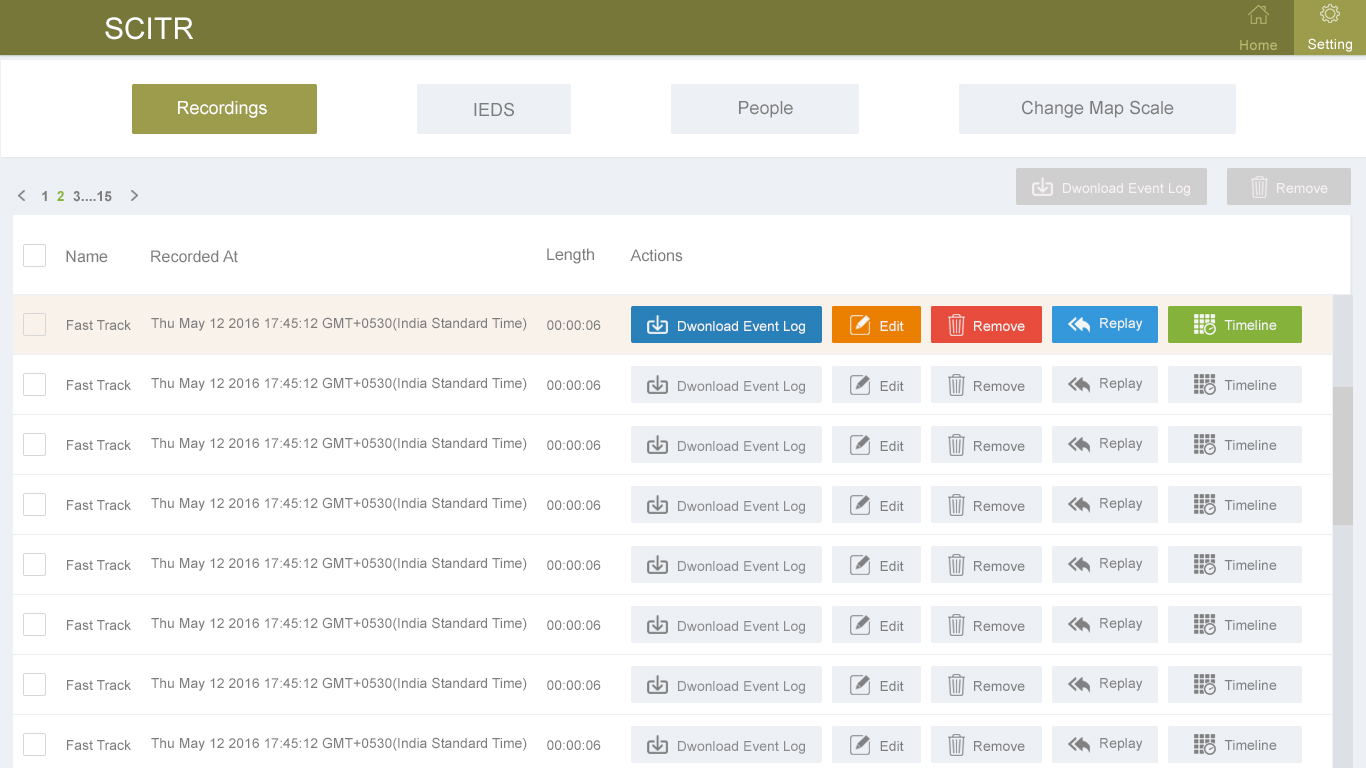Jump to page 15 in pagination

[104, 197]
